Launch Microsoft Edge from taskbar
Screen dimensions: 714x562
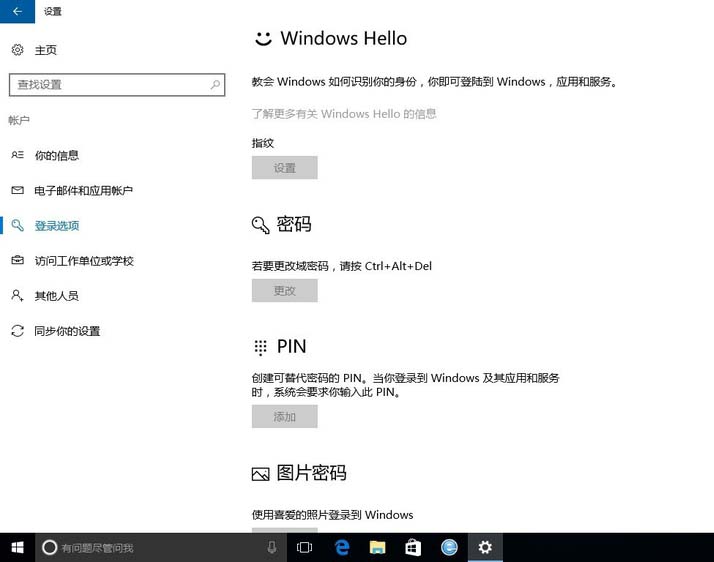341,547
